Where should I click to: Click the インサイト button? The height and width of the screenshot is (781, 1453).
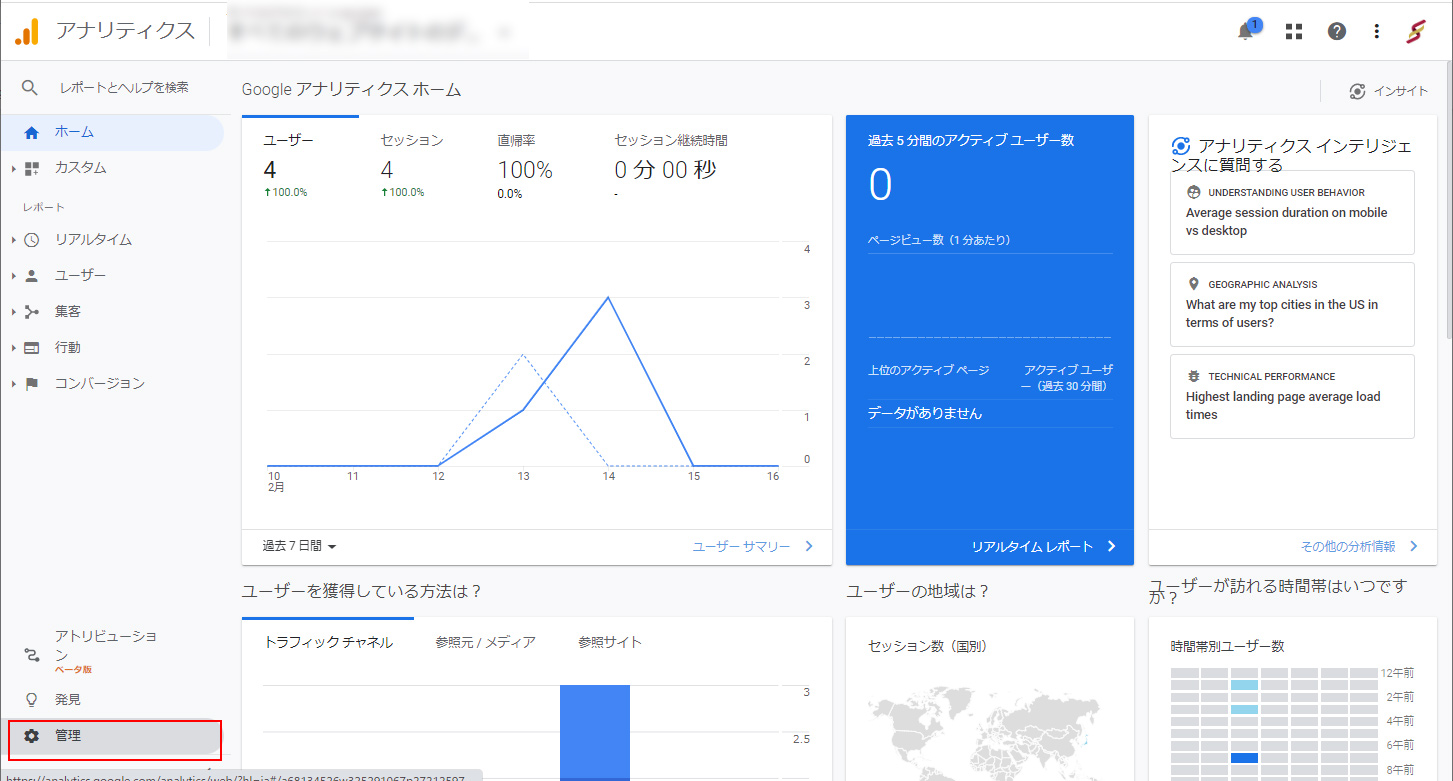(x=1388, y=91)
